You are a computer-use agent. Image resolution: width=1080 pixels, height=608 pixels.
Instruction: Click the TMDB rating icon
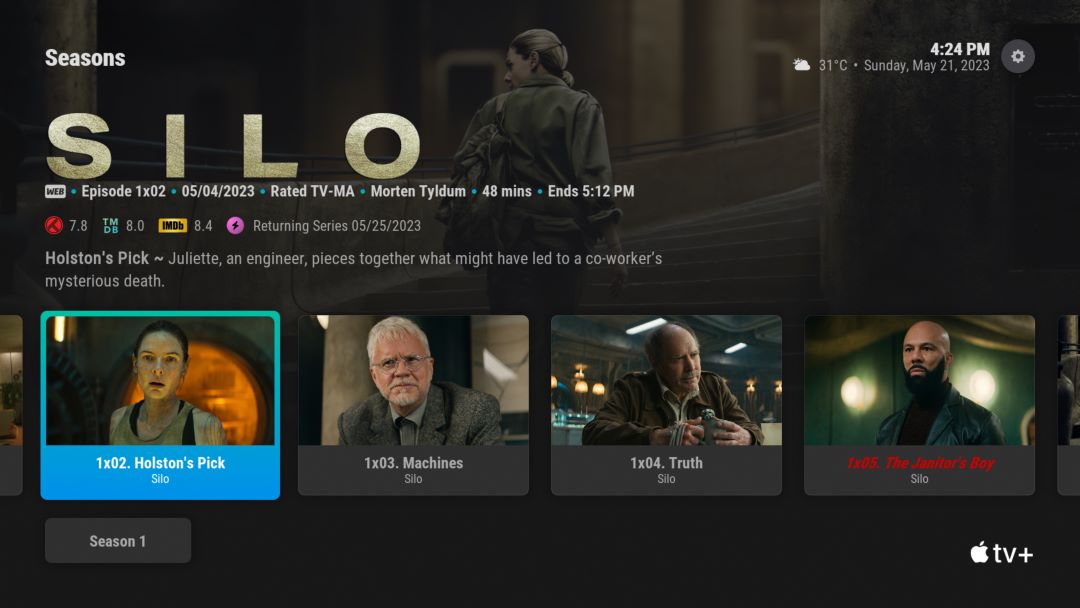(x=110, y=225)
